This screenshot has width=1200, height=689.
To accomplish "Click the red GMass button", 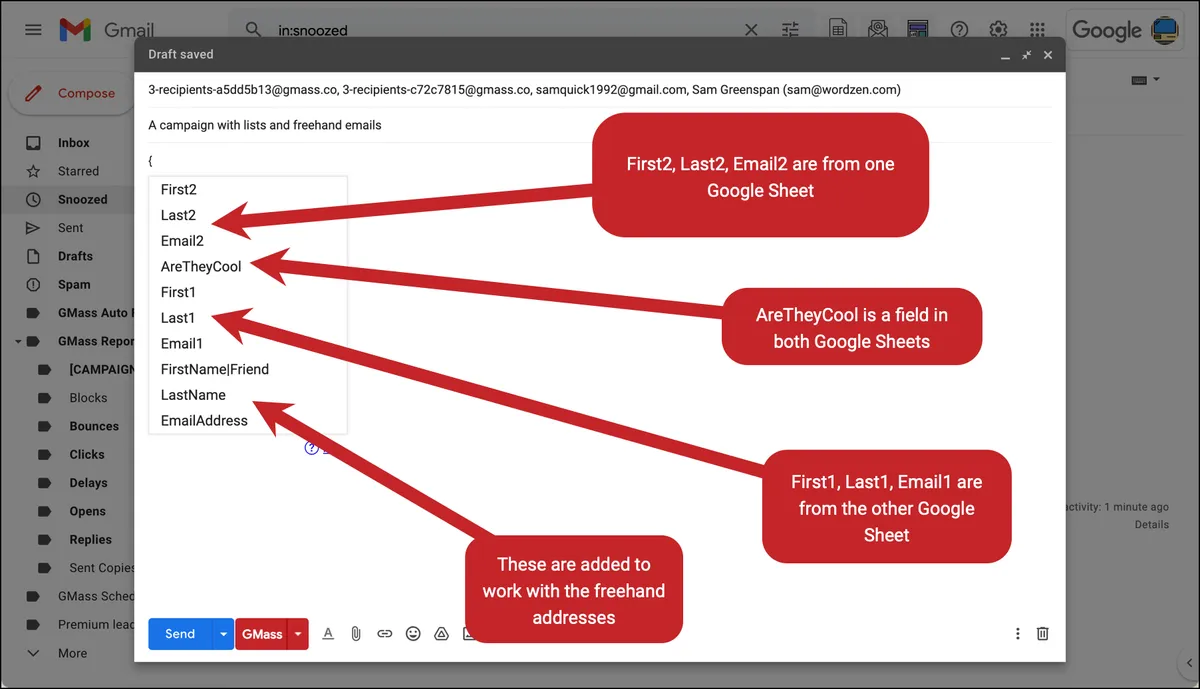I will click(262, 634).
